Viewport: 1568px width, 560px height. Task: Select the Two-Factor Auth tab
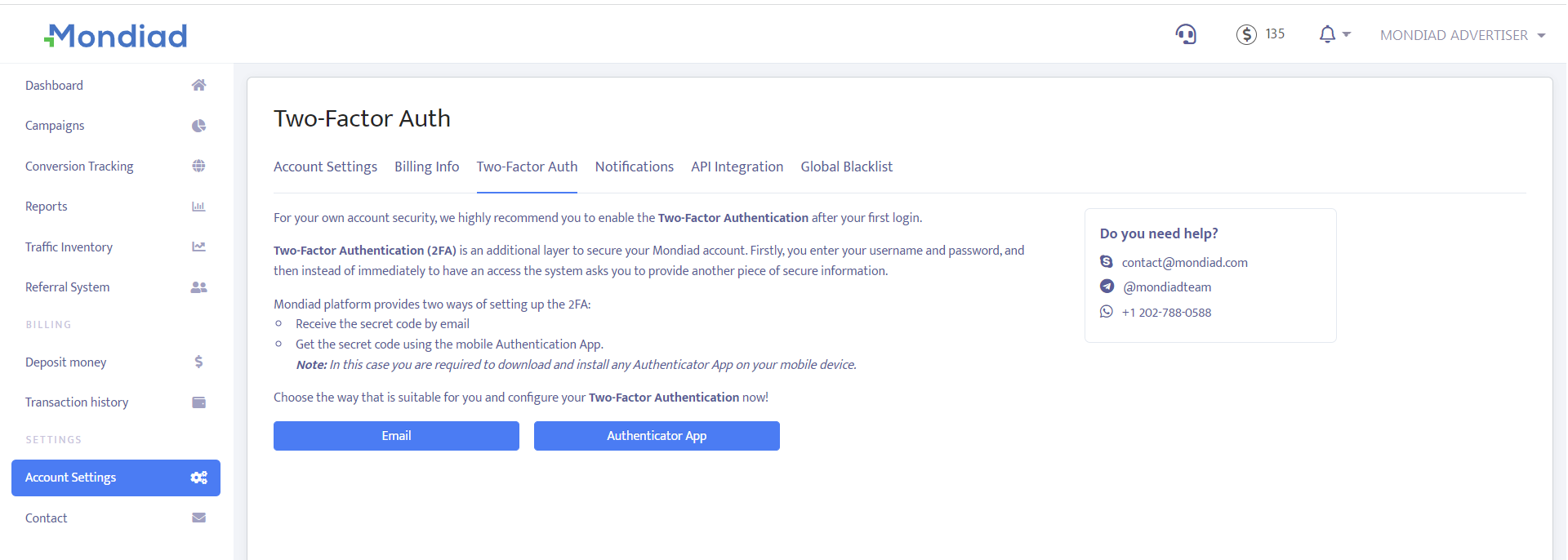click(527, 167)
